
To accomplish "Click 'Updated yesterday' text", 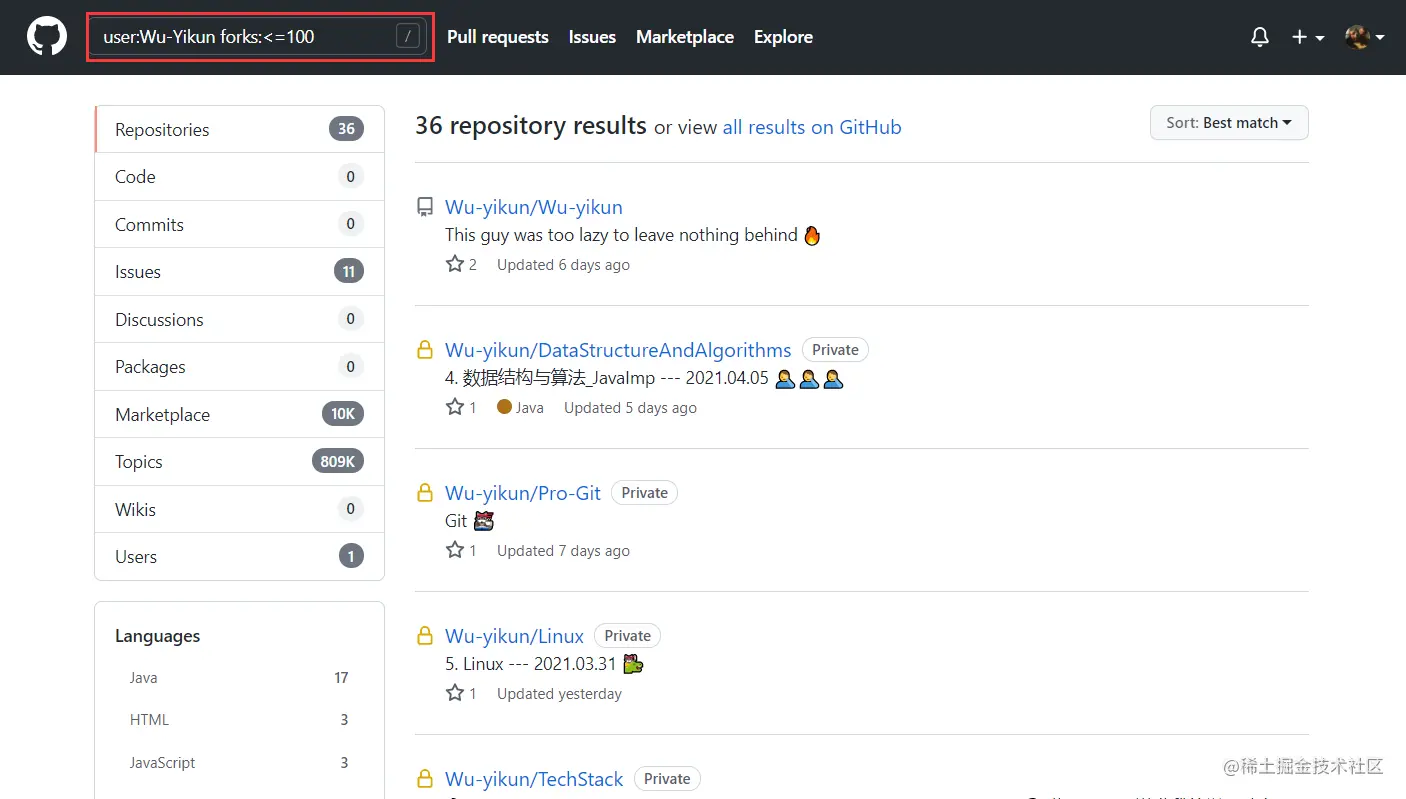I will pos(559,694).
